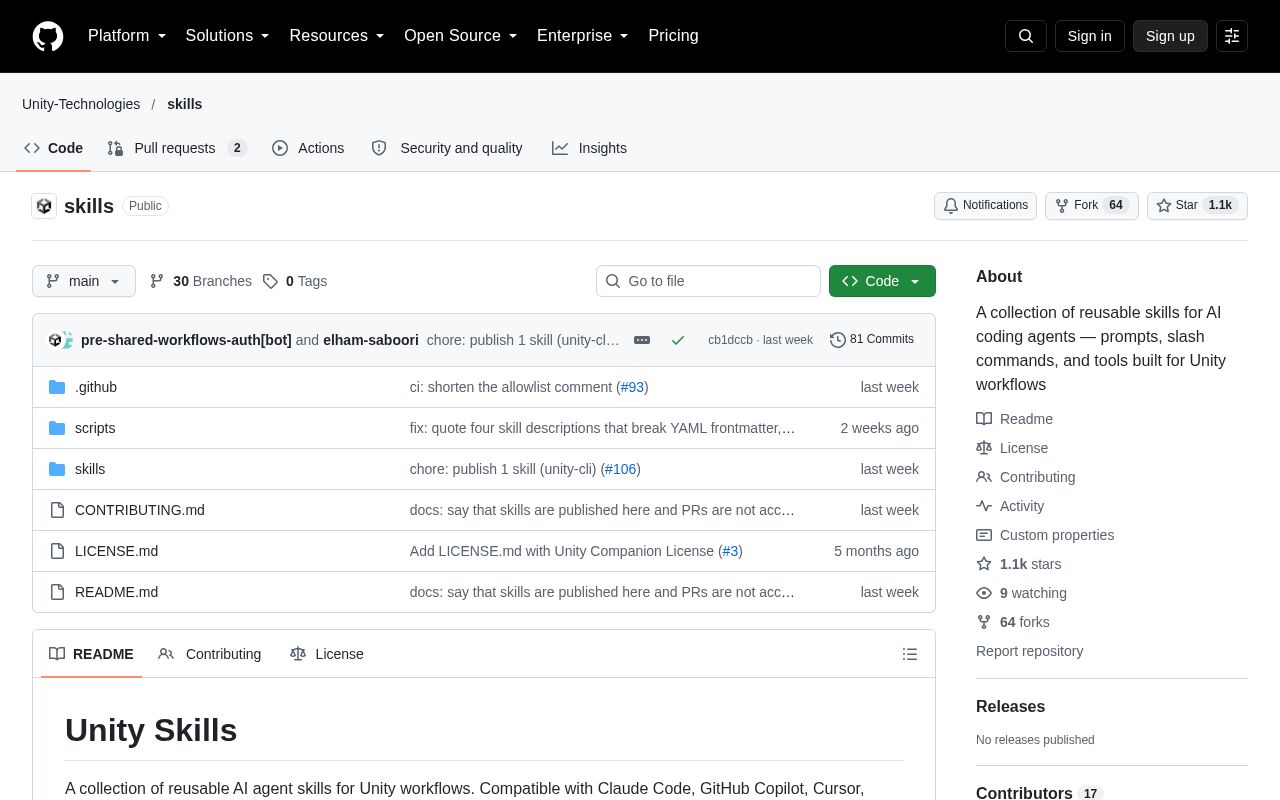Image resolution: width=1280 pixels, height=800 pixels.
Task: Click the search magnifier icon
Action: [x=1026, y=36]
